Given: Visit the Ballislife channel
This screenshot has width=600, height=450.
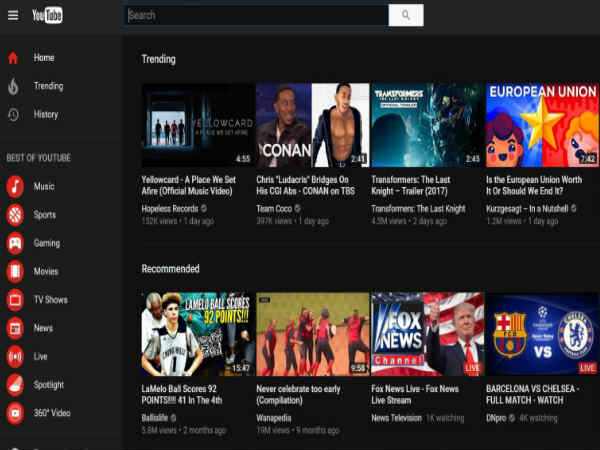Looking at the screenshot, I should (x=155, y=418).
